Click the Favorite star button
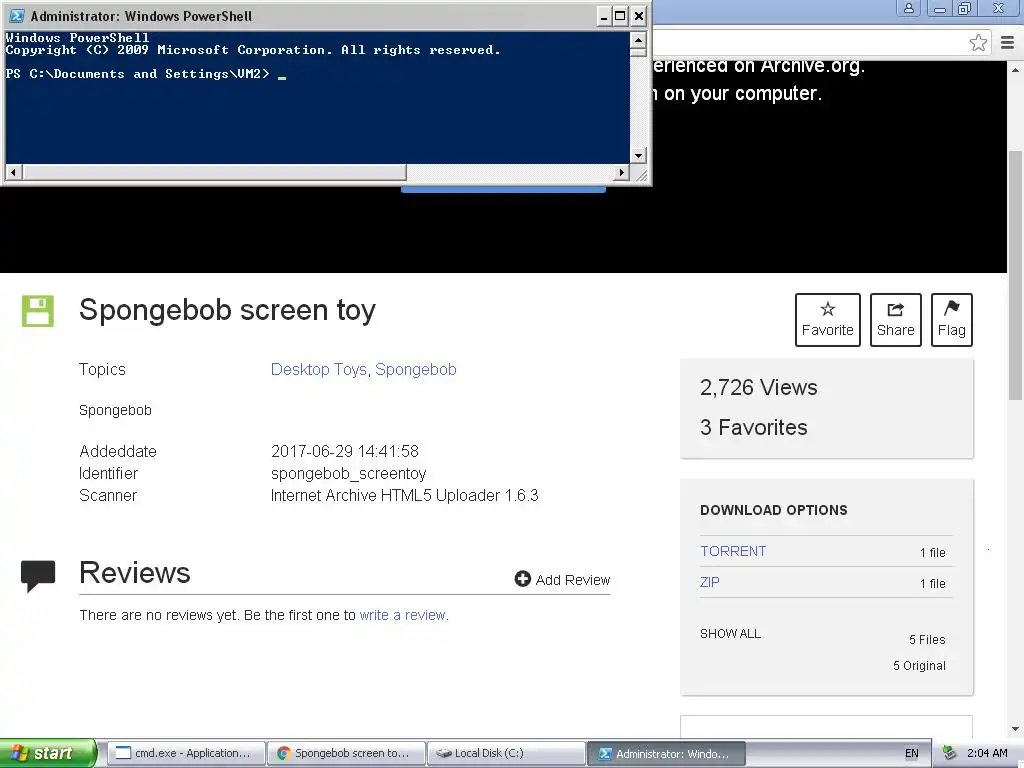The image size is (1024, 768). point(827,319)
